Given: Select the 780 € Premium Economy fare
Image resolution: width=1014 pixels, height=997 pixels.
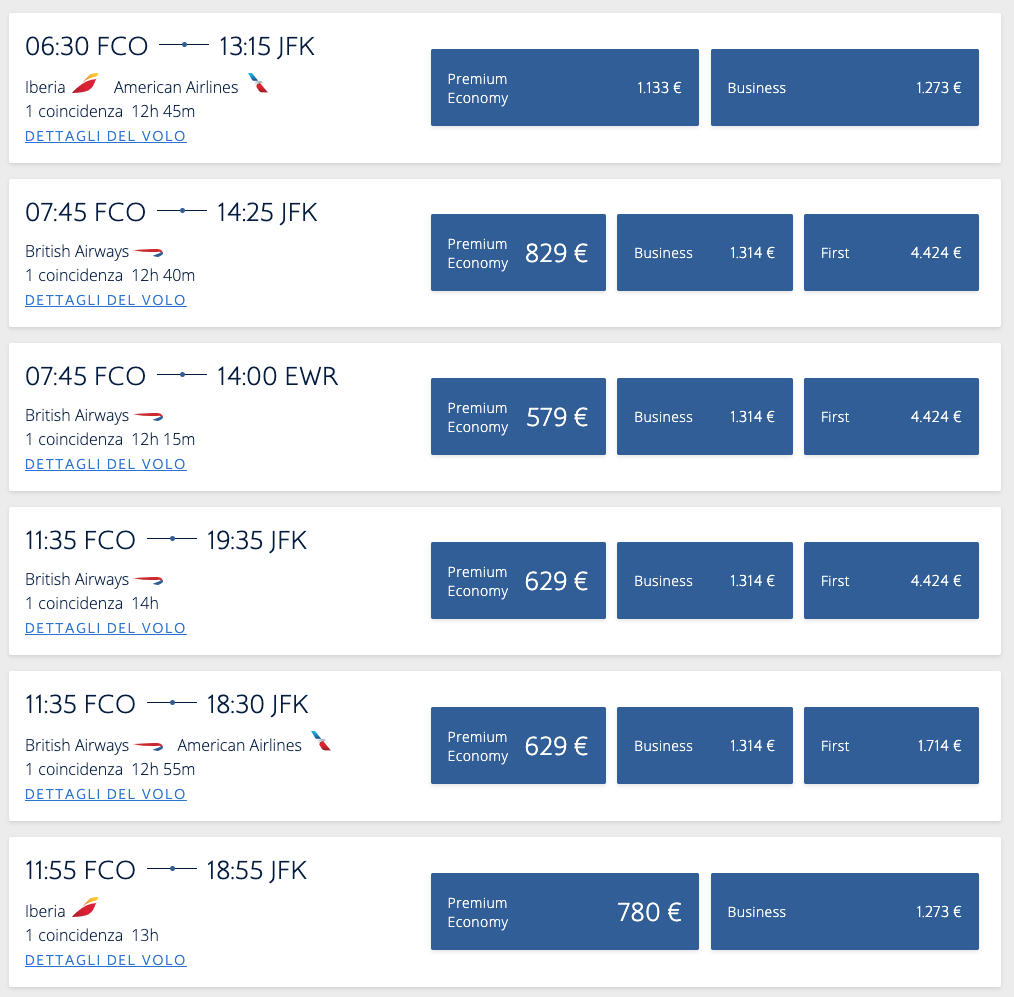Looking at the screenshot, I should click(565, 912).
